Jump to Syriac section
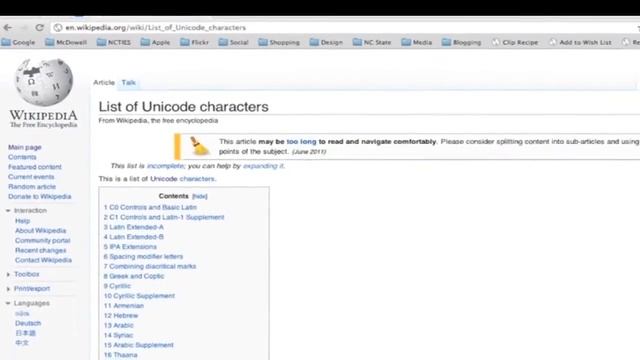The width and height of the screenshot is (640, 360). point(118,335)
